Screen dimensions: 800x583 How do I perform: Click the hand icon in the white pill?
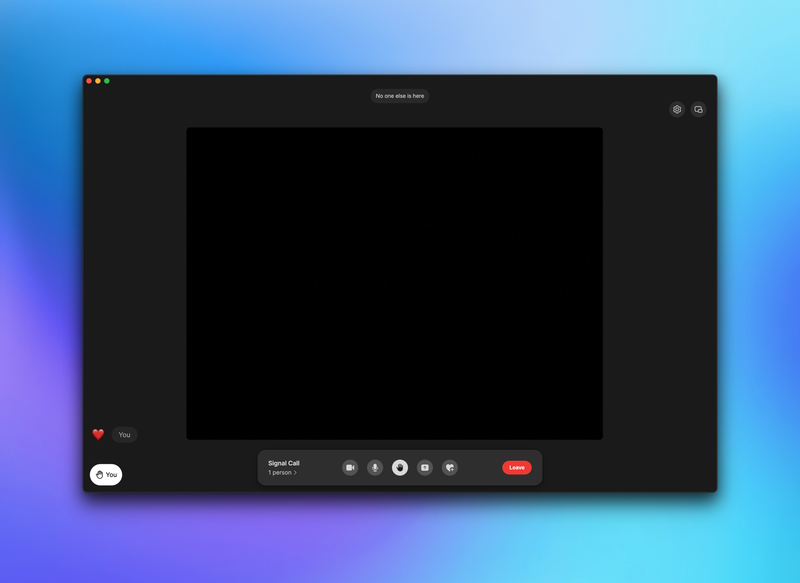point(98,475)
